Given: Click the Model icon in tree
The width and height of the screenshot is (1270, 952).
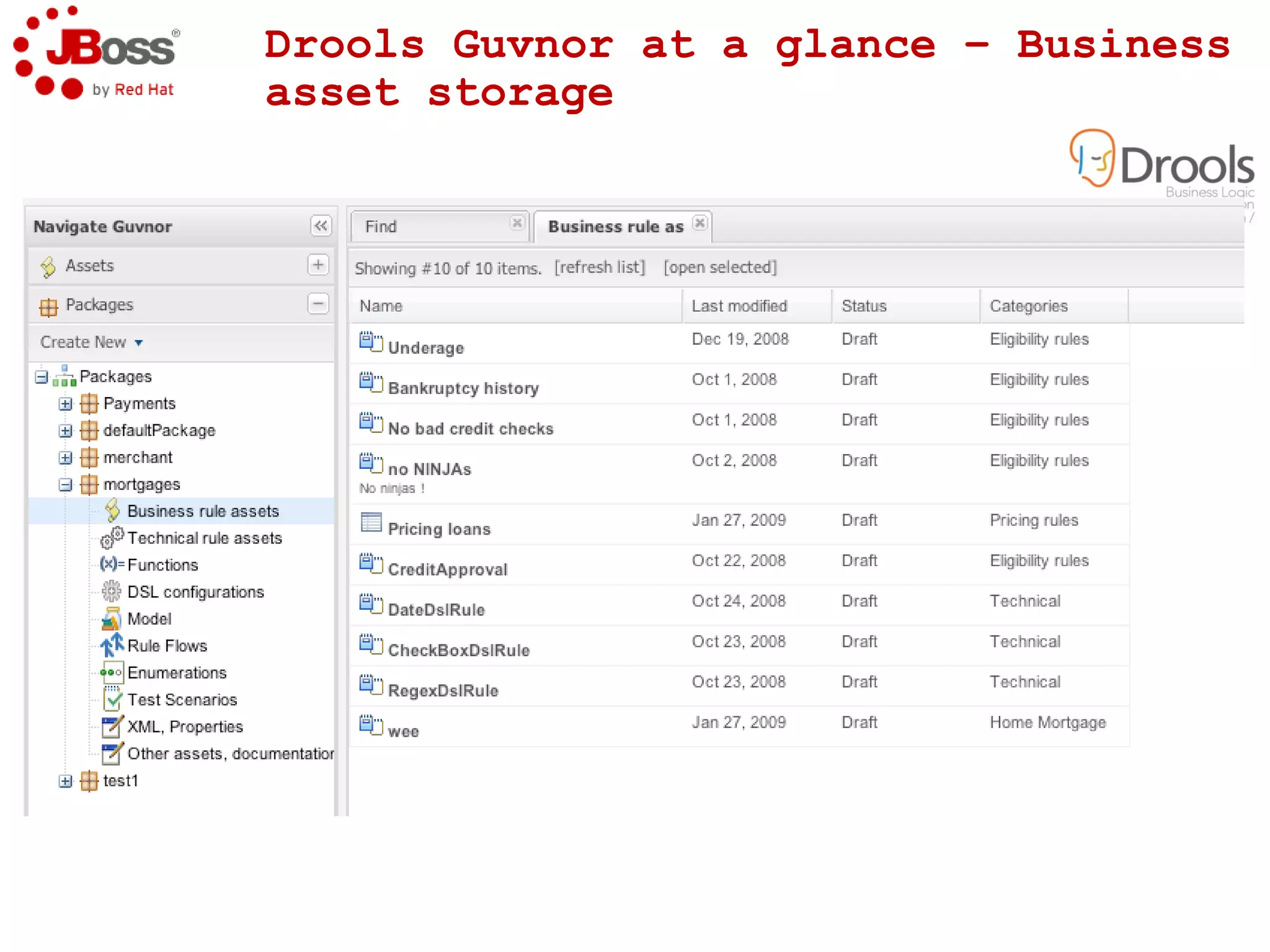Looking at the screenshot, I should (x=112, y=618).
